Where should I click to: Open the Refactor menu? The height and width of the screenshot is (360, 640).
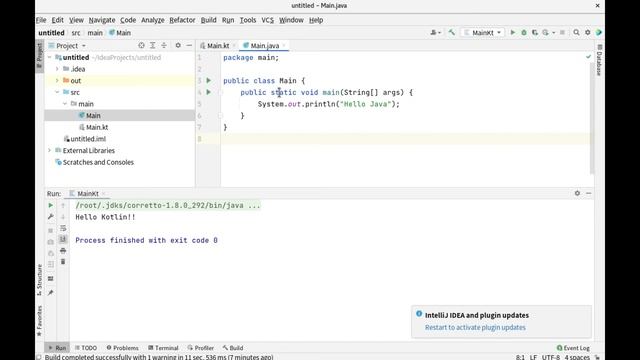click(x=182, y=20)
